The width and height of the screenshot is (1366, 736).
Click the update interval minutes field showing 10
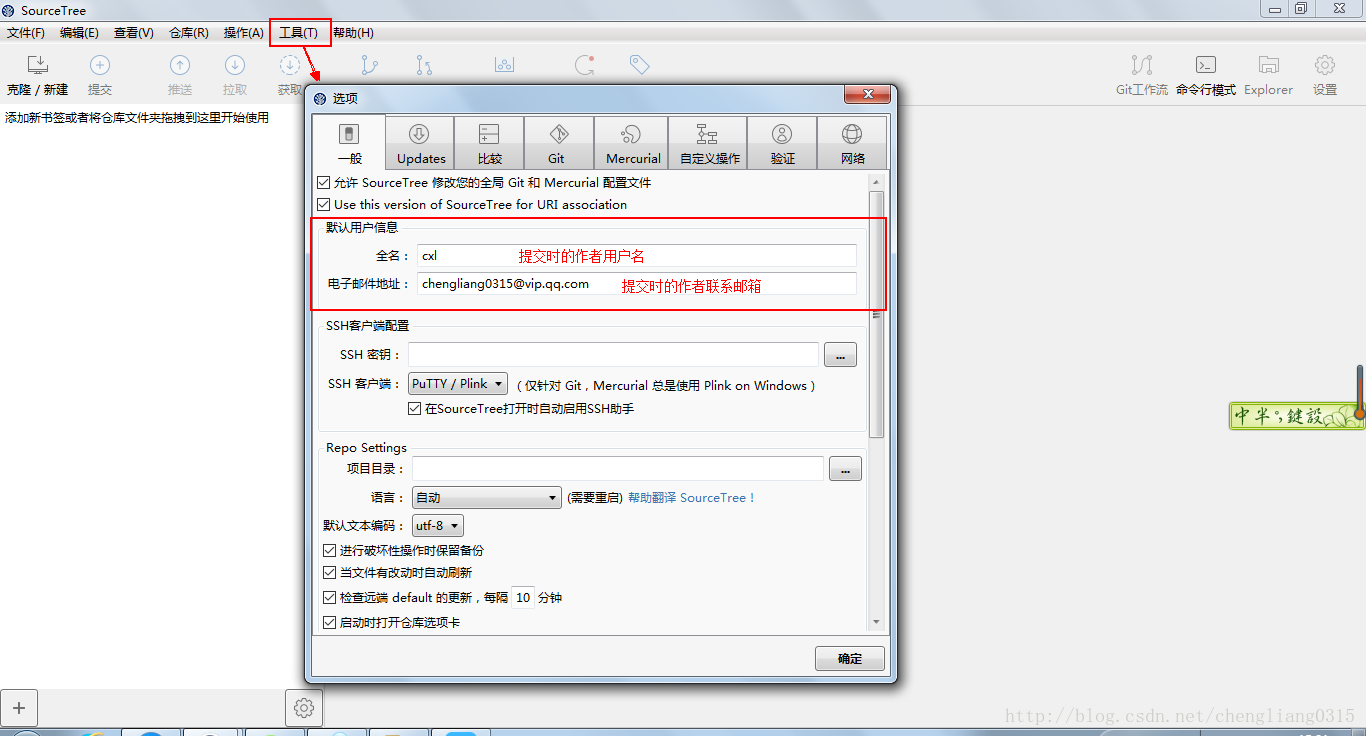click(x=523, y=598)
